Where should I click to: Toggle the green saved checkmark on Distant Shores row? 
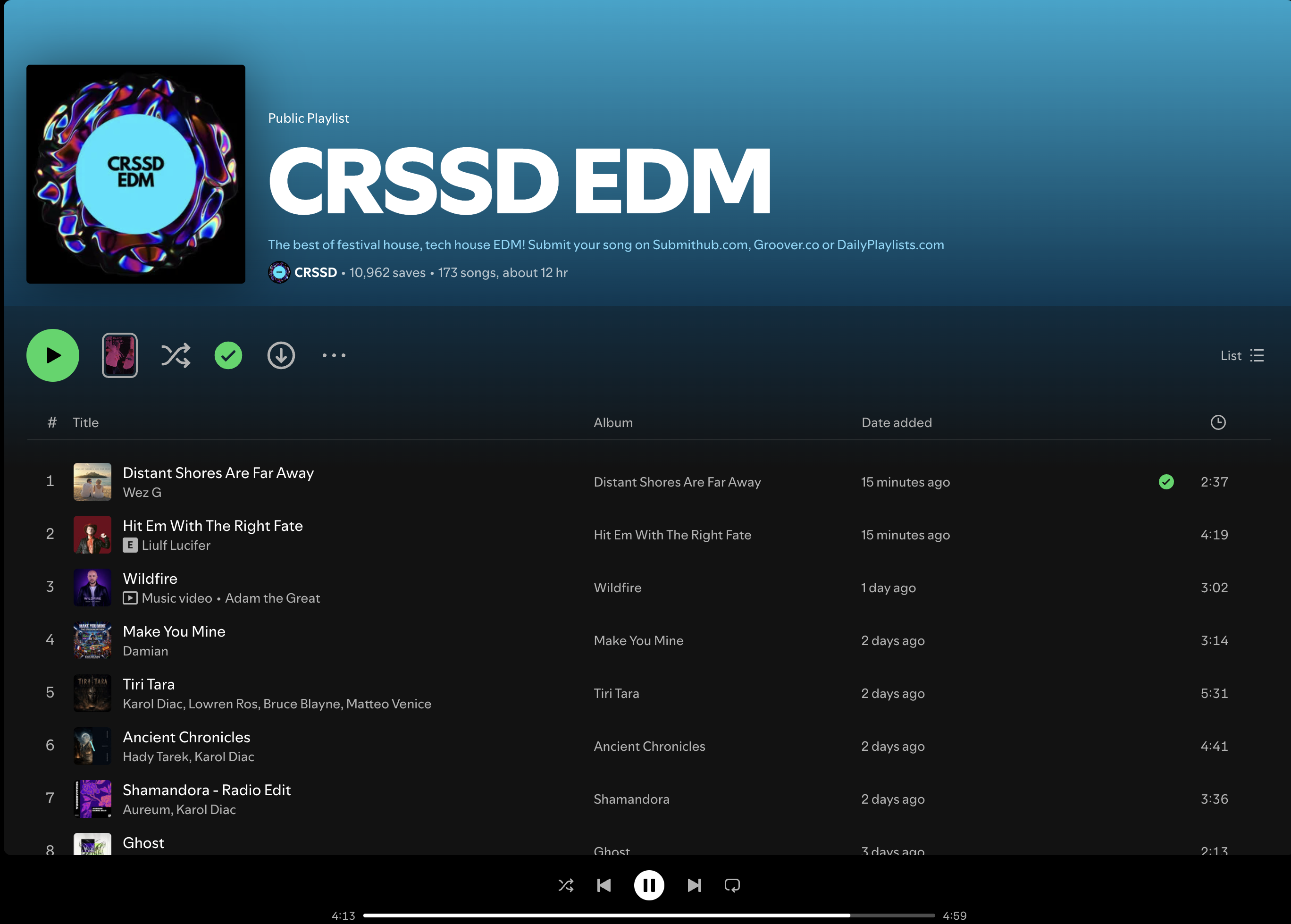pos(1166,482)
